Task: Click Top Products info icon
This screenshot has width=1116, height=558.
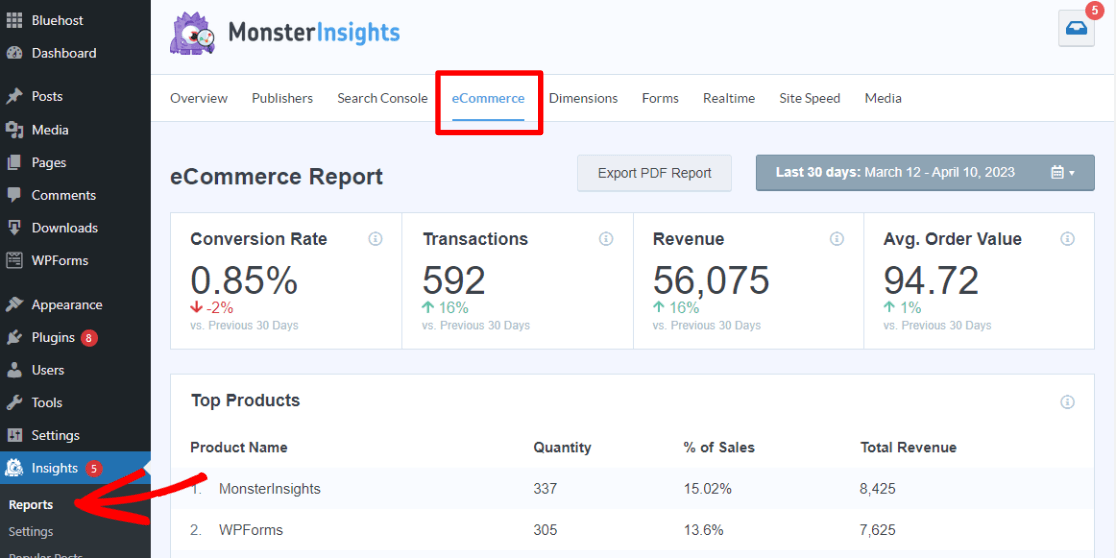Action: click(x=1068, y=402)
